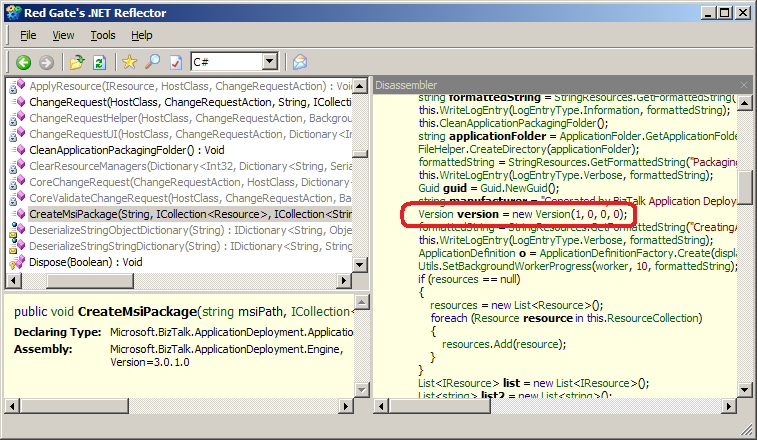Select DeserializeStringObjectDictionary method item
This screenshot has width=757, height=440.
[x=190, y=230]
